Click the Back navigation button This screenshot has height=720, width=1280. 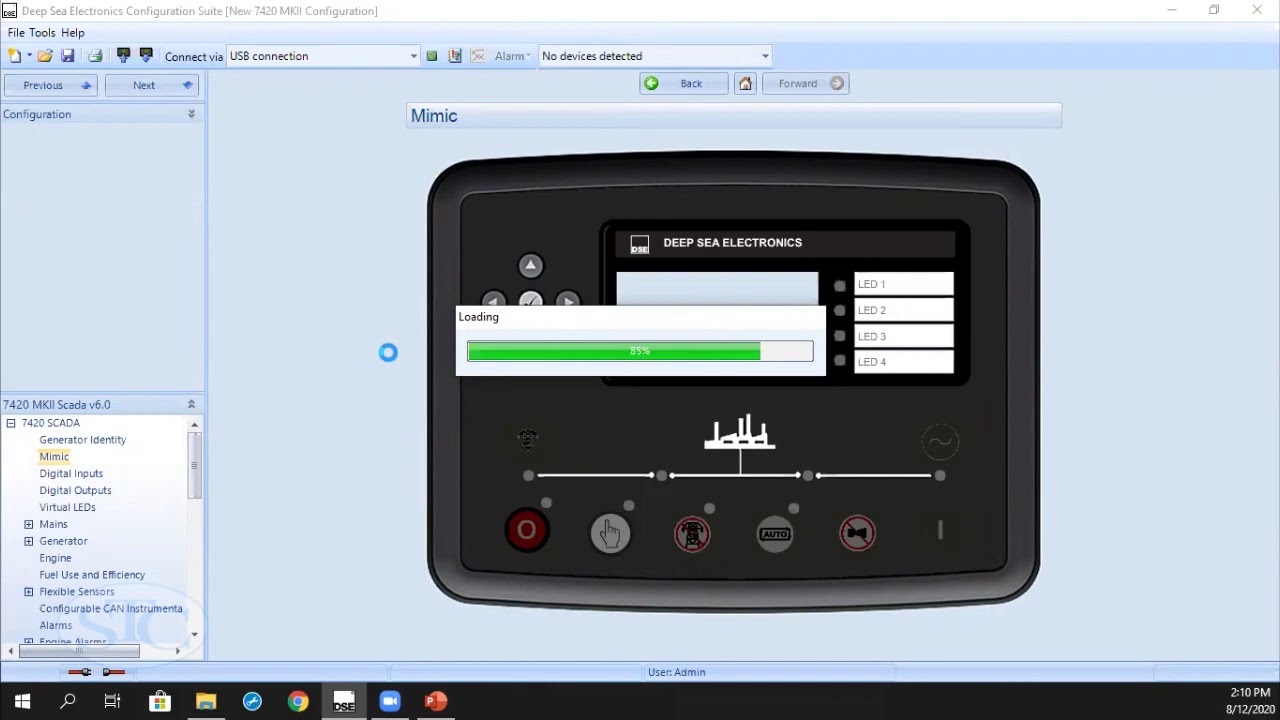684,84
